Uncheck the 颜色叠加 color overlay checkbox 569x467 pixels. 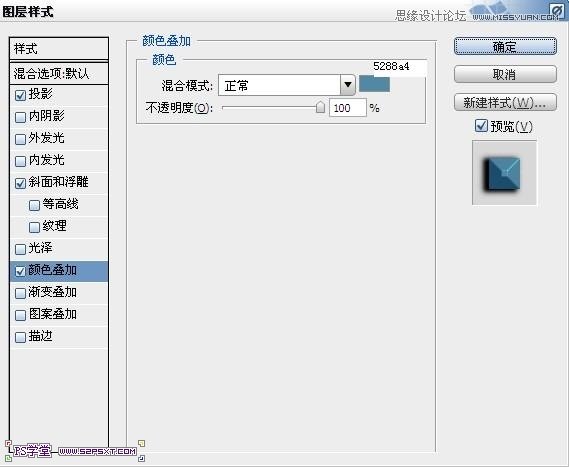tap(20, 271)
